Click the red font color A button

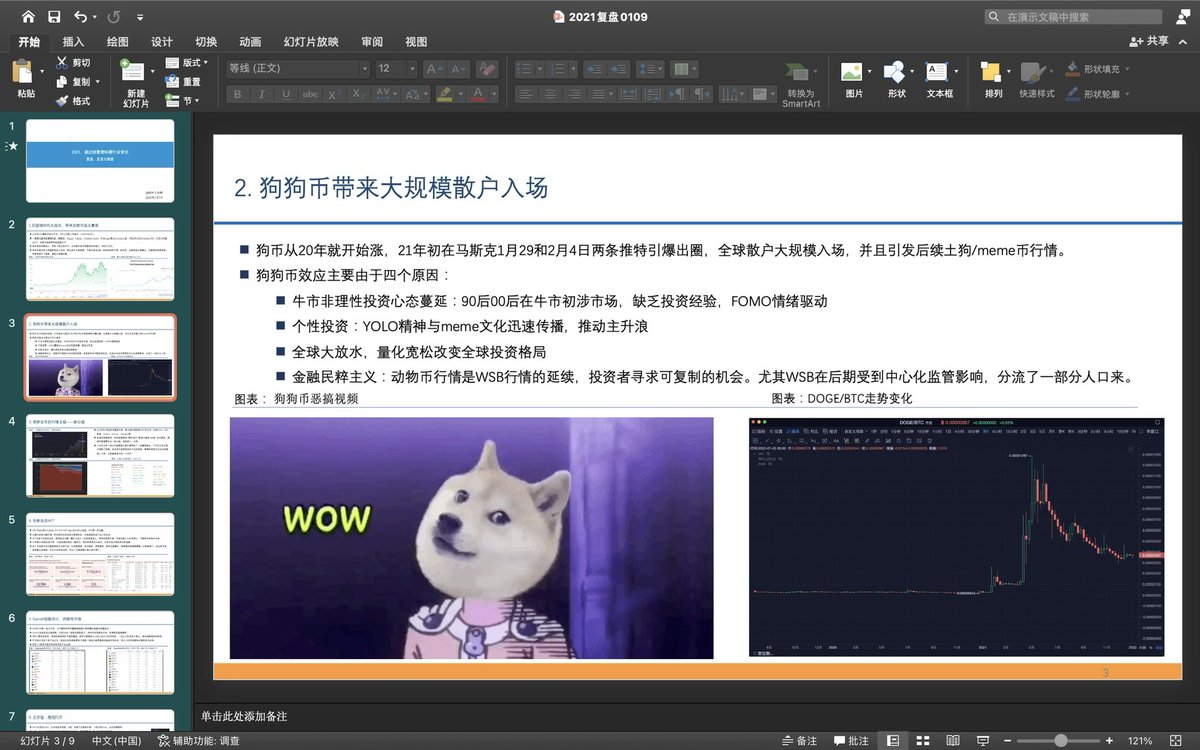pos(478,94)
